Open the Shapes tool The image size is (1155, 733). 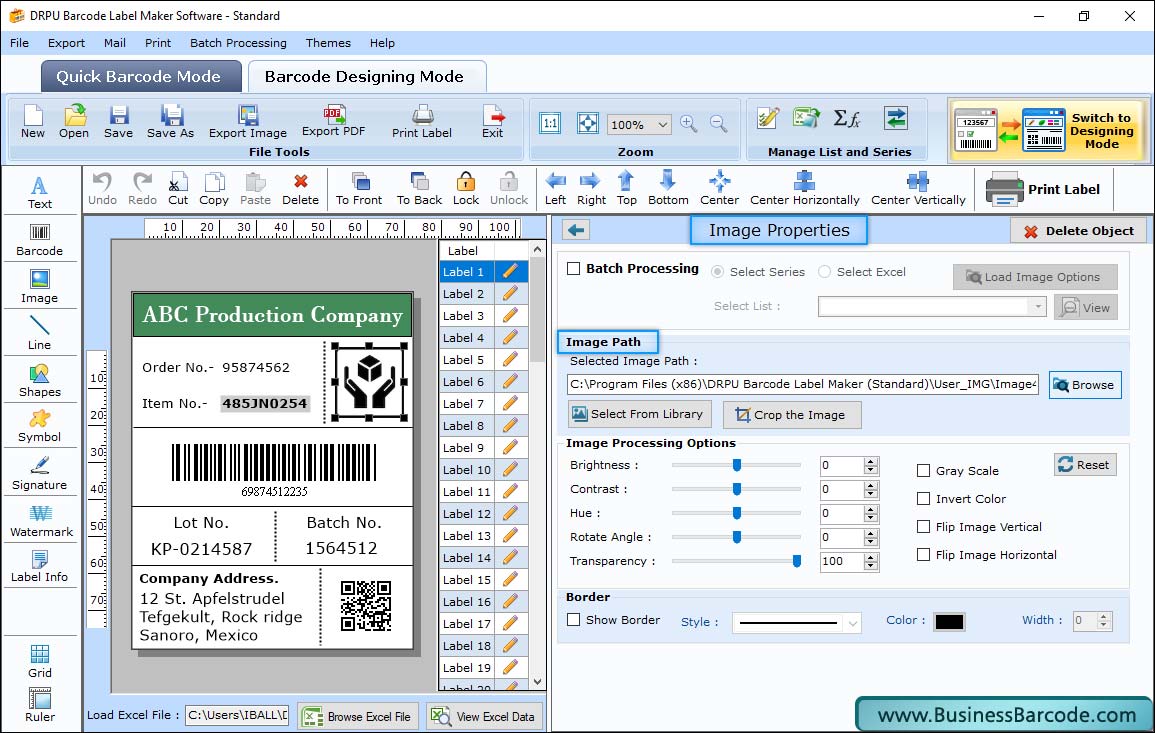coord(40,380)
